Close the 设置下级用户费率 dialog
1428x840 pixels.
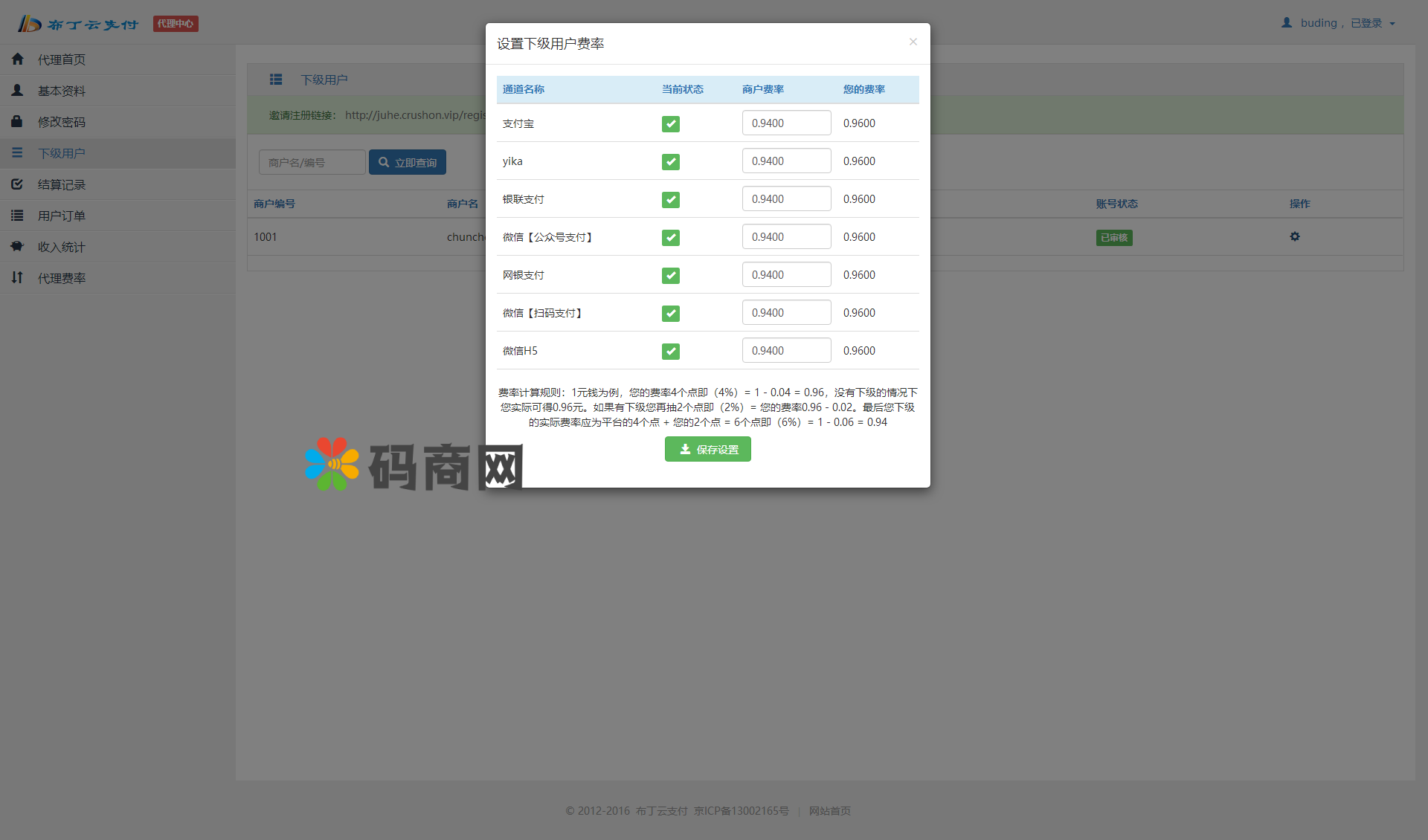[913, 42]
